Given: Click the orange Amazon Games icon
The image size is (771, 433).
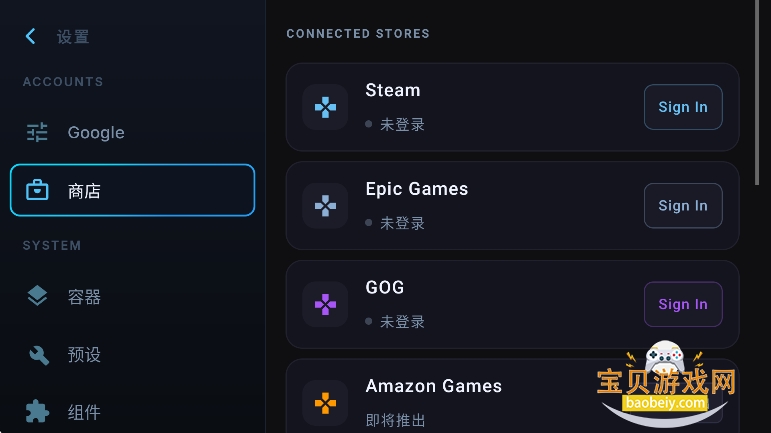Looking at the screenshot, I should (x=325, y=402).
